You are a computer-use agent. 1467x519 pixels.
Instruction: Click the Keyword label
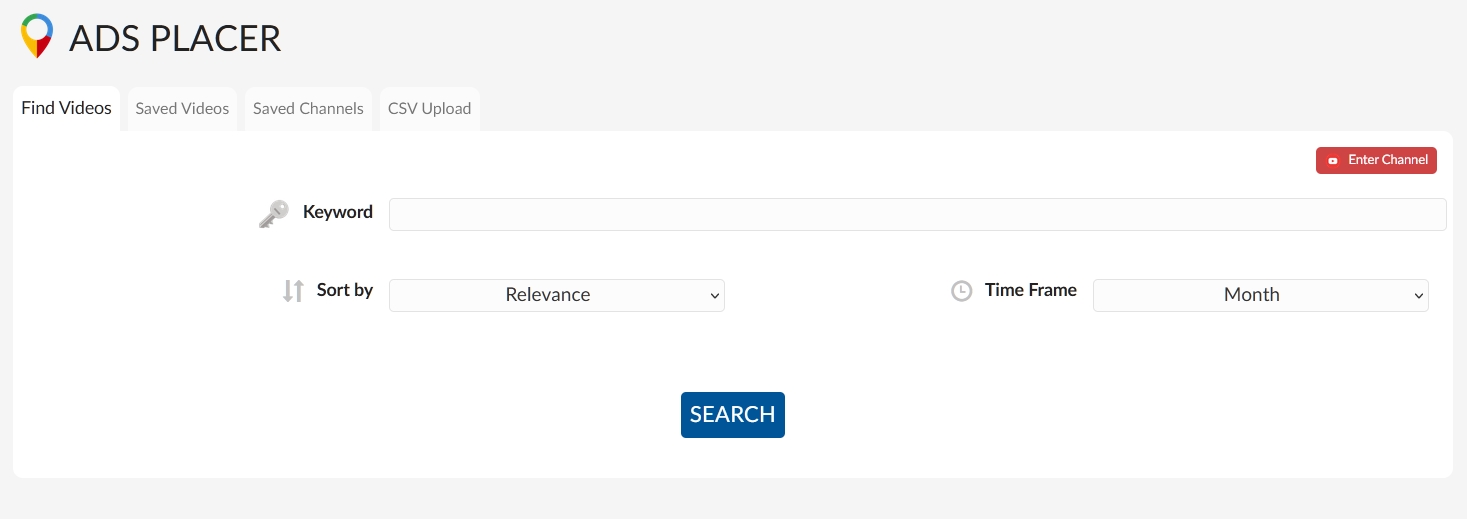pos(338,212)
